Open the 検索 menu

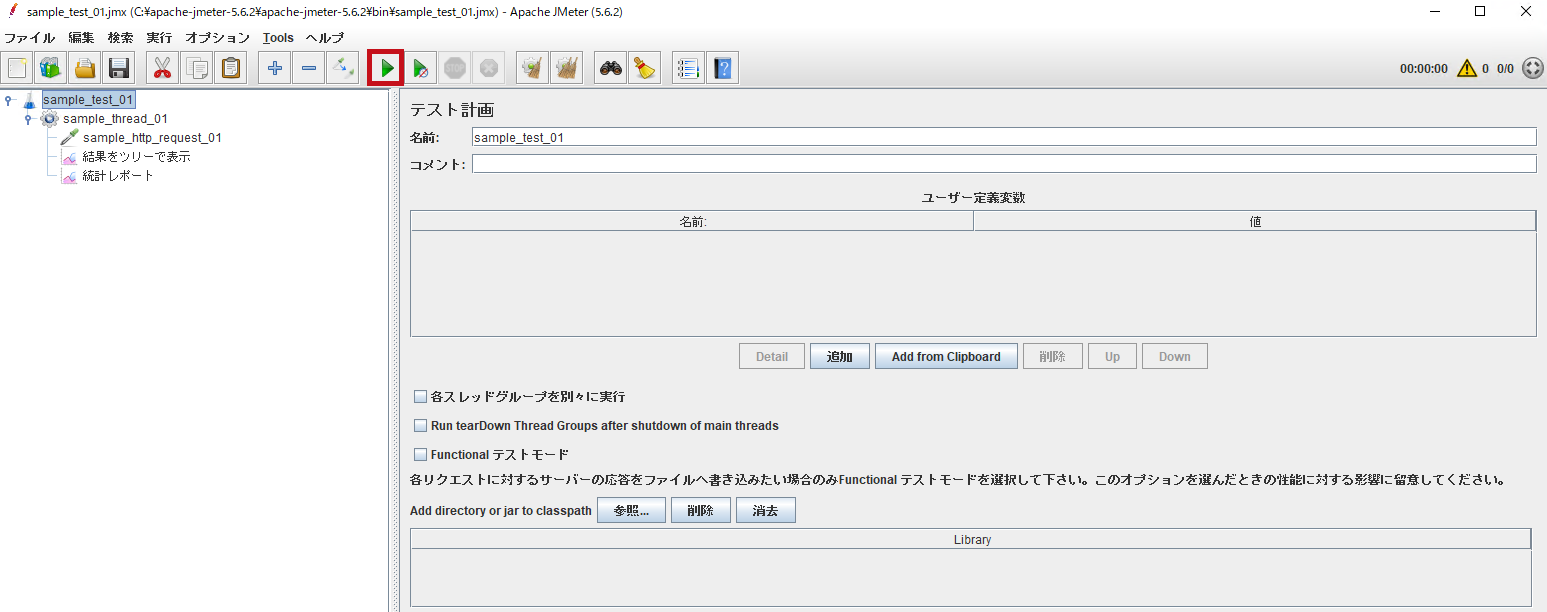(121, 38)
